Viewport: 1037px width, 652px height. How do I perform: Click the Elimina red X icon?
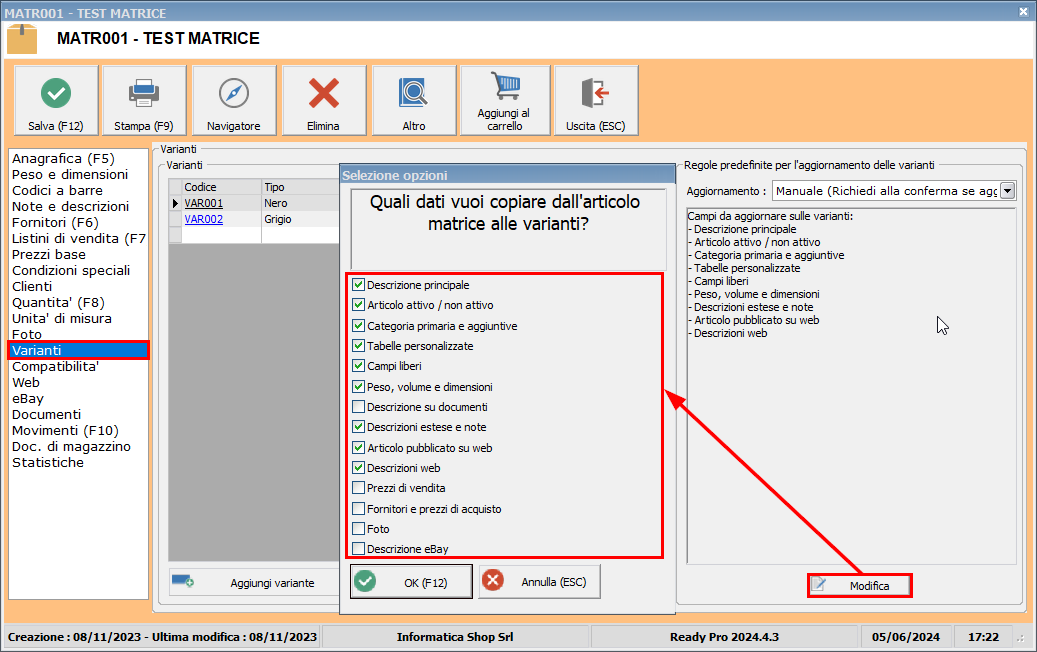(x=323, y=94)
